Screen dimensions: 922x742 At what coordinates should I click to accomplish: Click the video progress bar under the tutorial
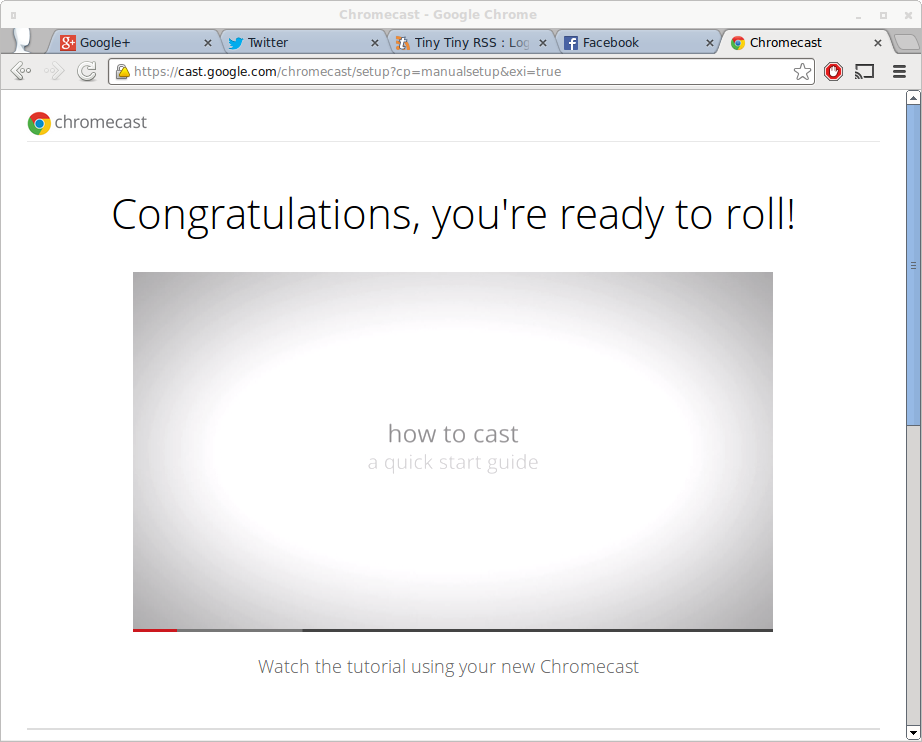[453, 630]
